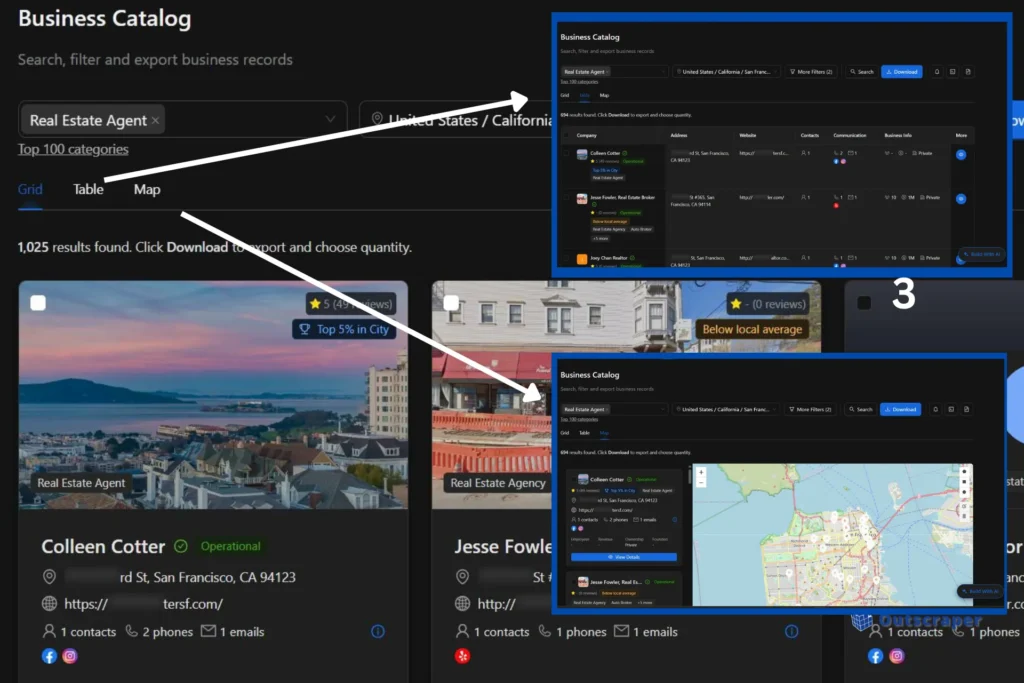Open the Facebook icon on the third card

coord(876,656)
